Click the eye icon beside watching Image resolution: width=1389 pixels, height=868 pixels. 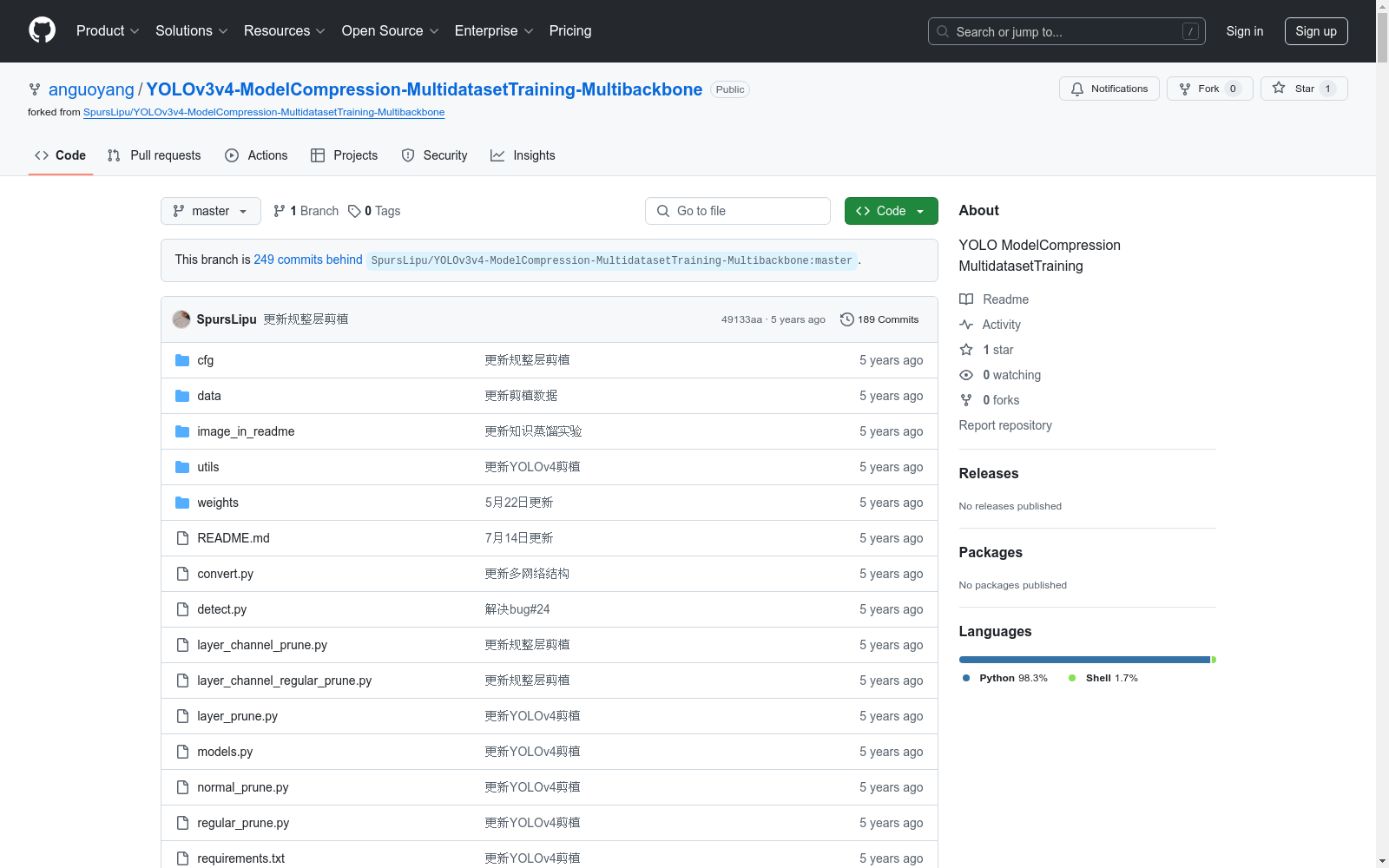pyautogui.click(x=966, y=375)
